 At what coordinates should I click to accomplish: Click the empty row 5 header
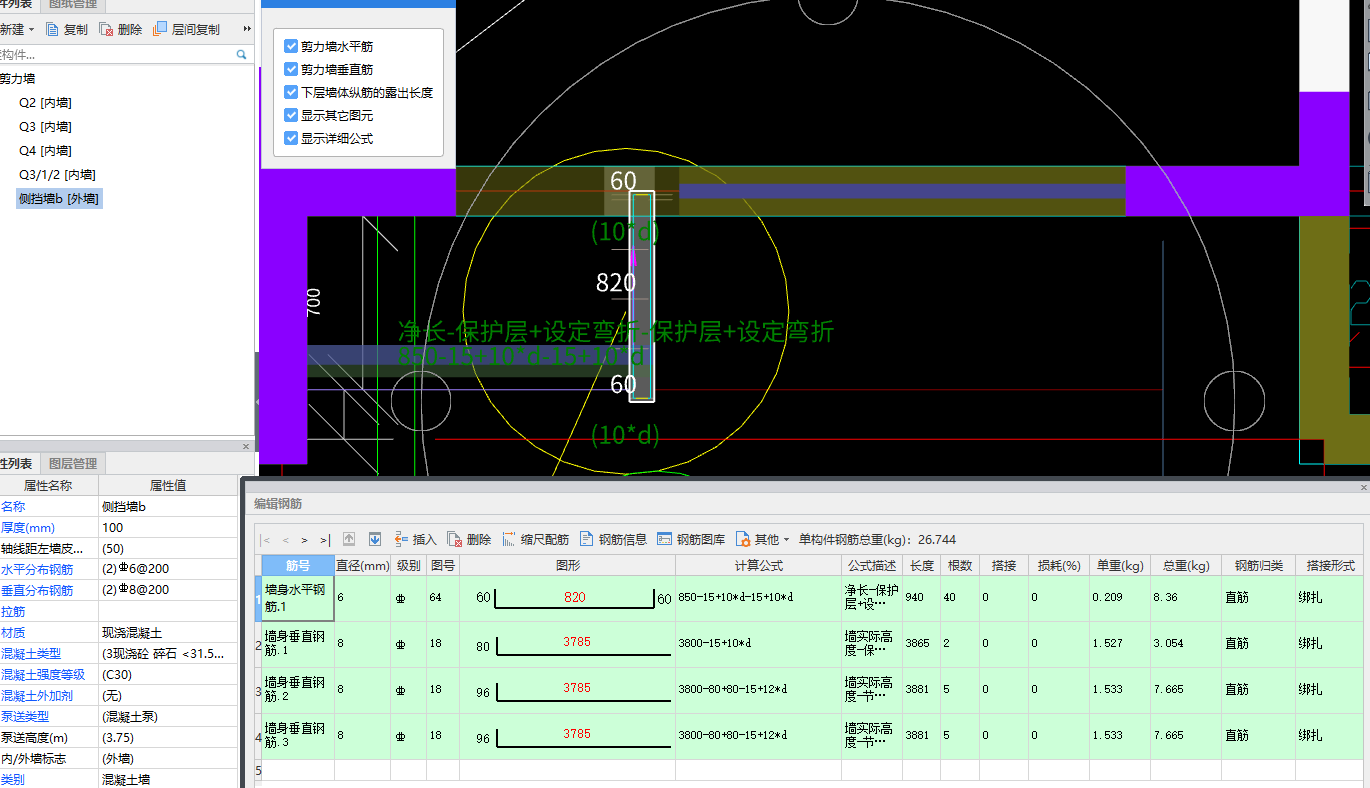258,770
